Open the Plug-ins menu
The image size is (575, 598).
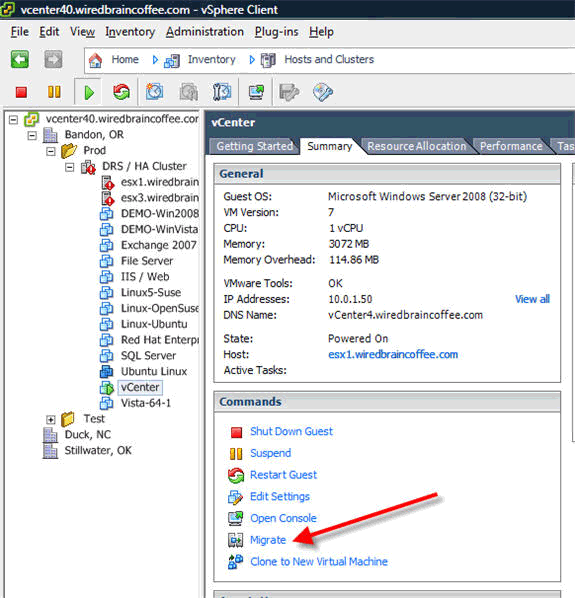coord(276,32)
